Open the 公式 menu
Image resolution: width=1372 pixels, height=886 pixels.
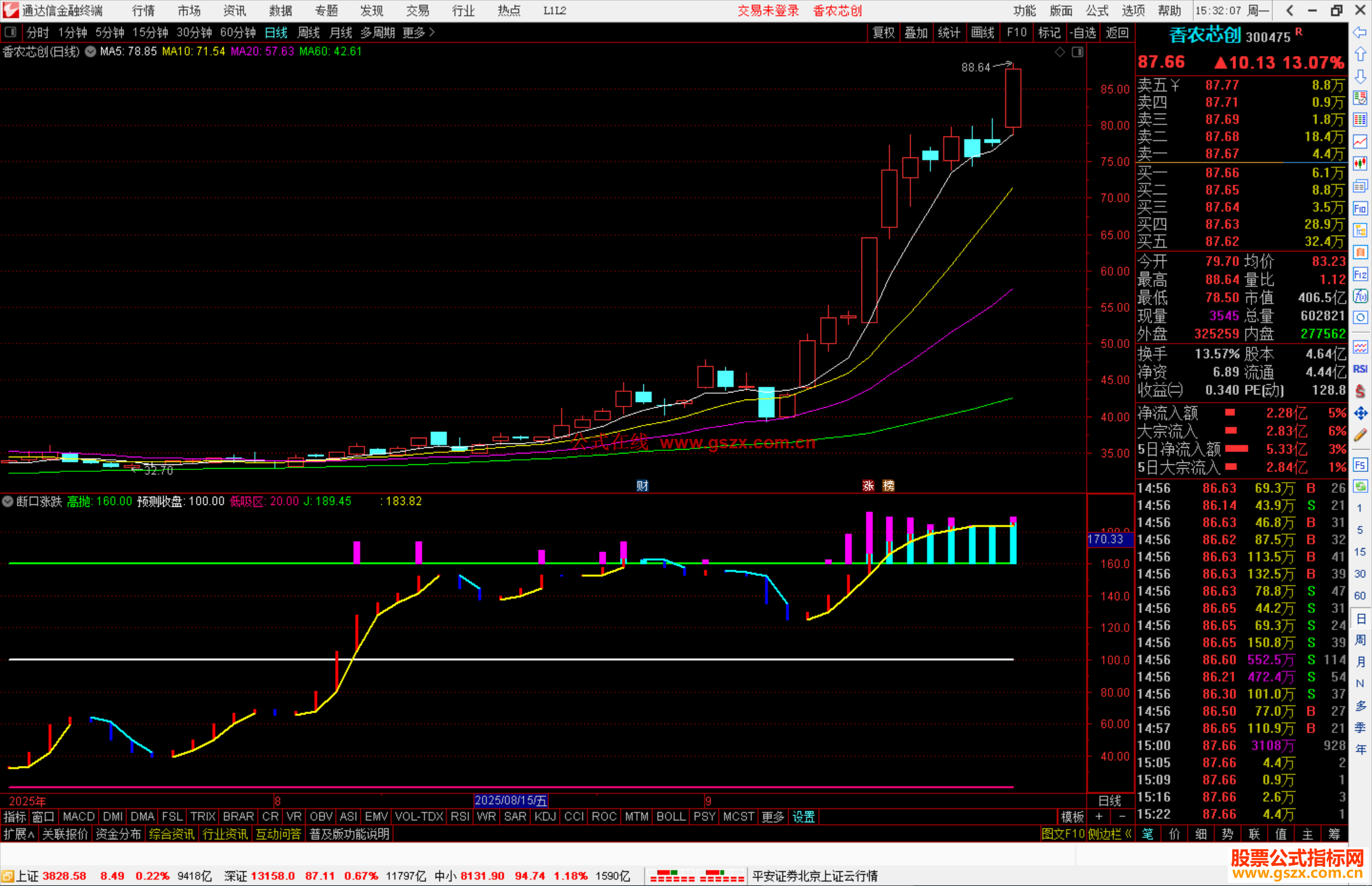(1097, 11)
